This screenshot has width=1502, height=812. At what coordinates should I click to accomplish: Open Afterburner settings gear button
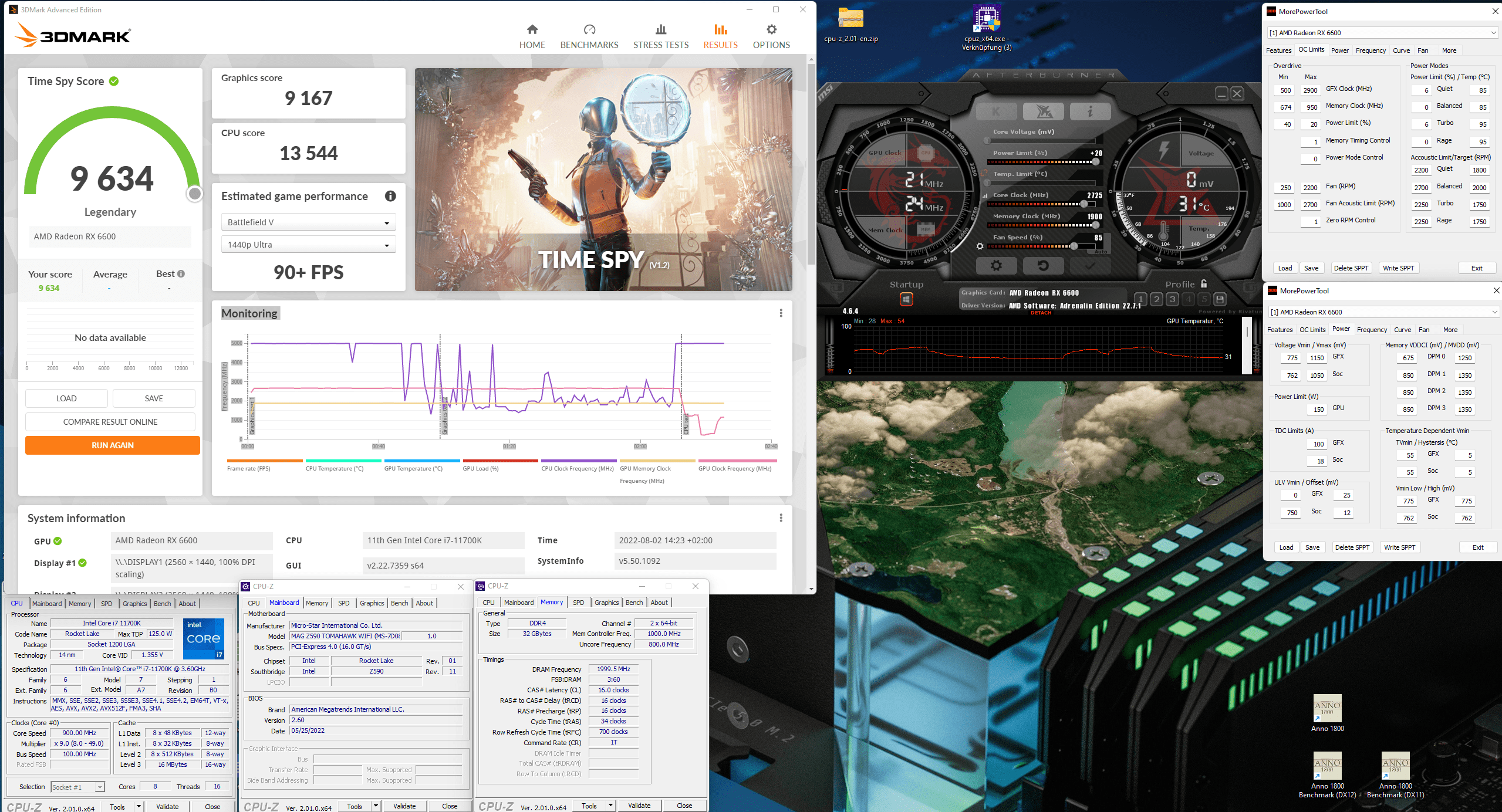(x=996, y=266)
